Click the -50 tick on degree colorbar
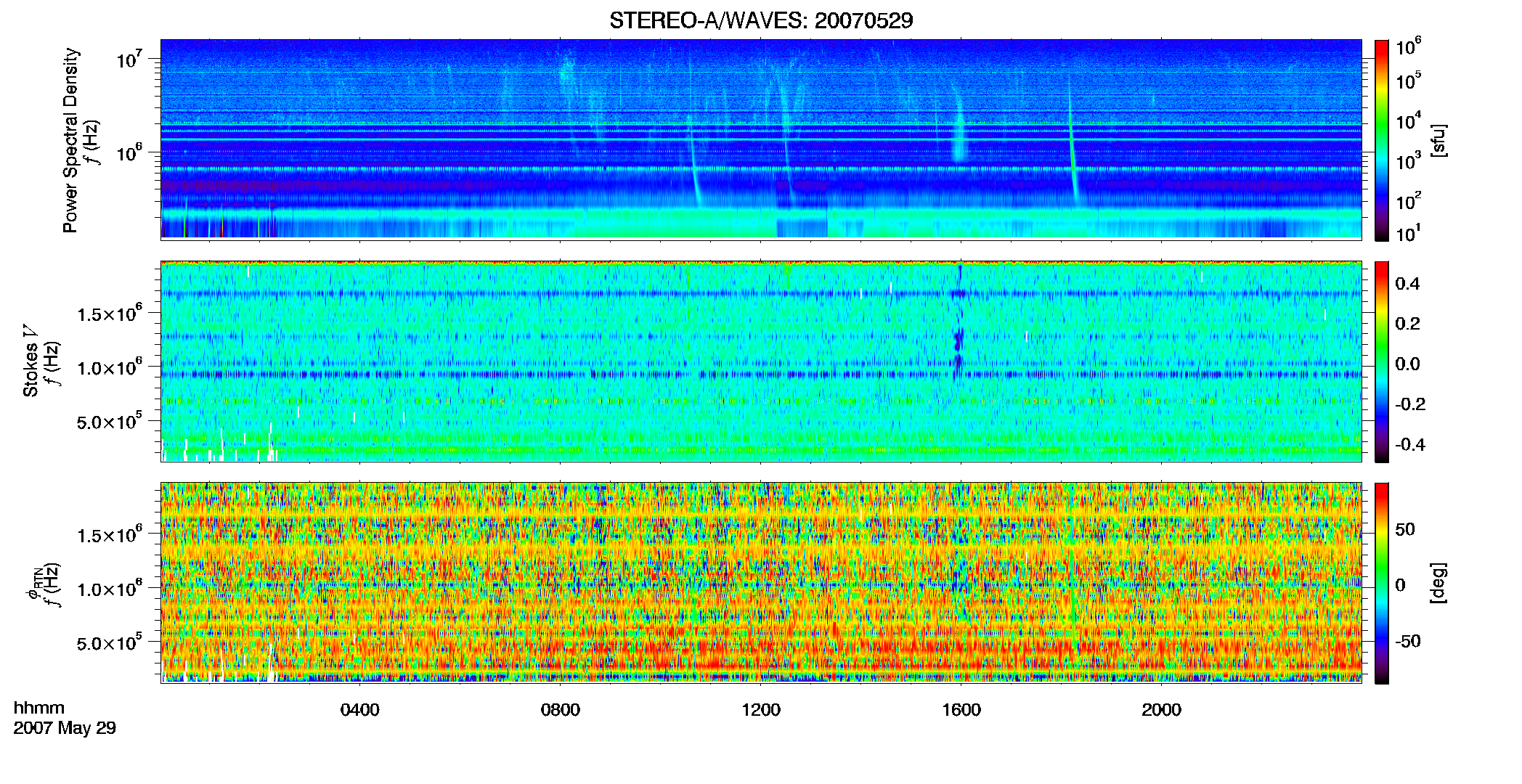Screen dimensions: 1522x784 1408,642
